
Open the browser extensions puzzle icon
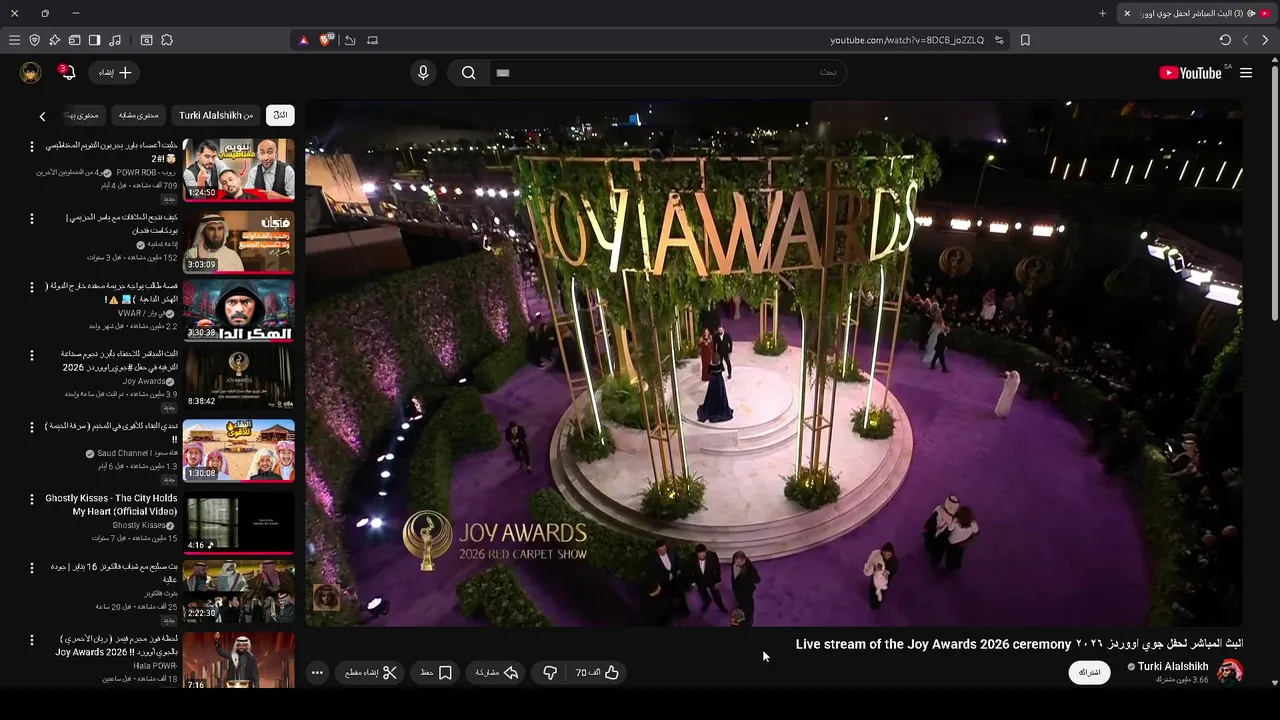[x=167, y=40]
